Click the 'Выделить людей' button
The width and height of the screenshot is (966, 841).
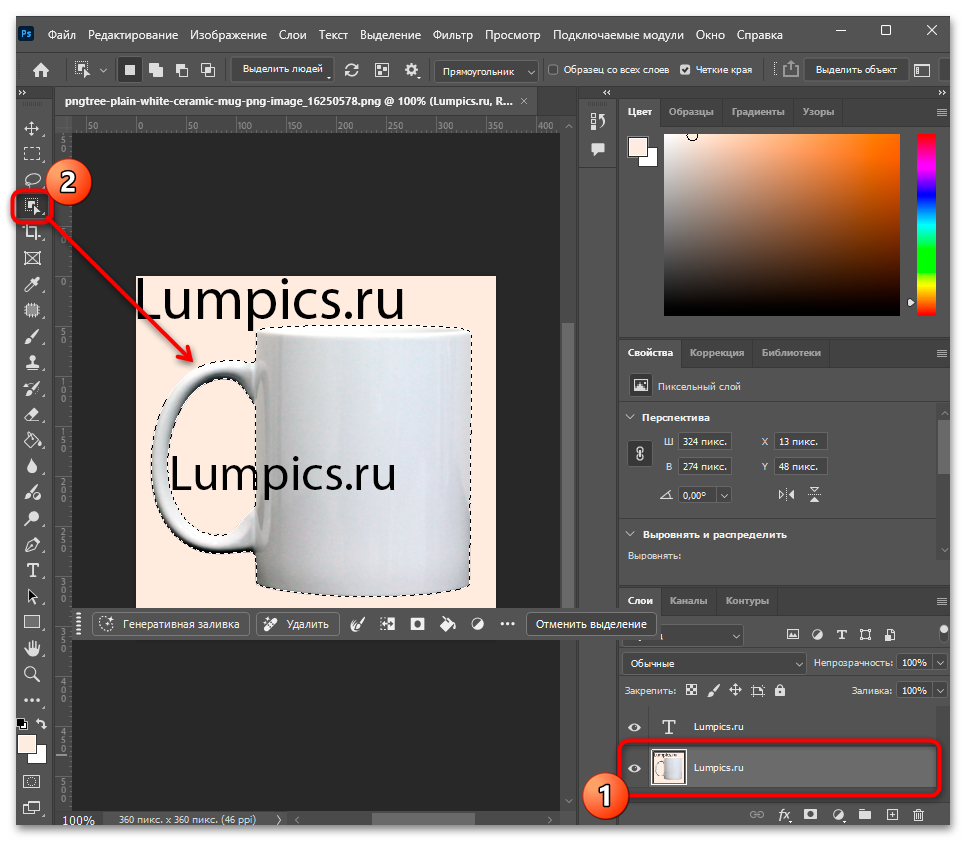tap(283, 70)
